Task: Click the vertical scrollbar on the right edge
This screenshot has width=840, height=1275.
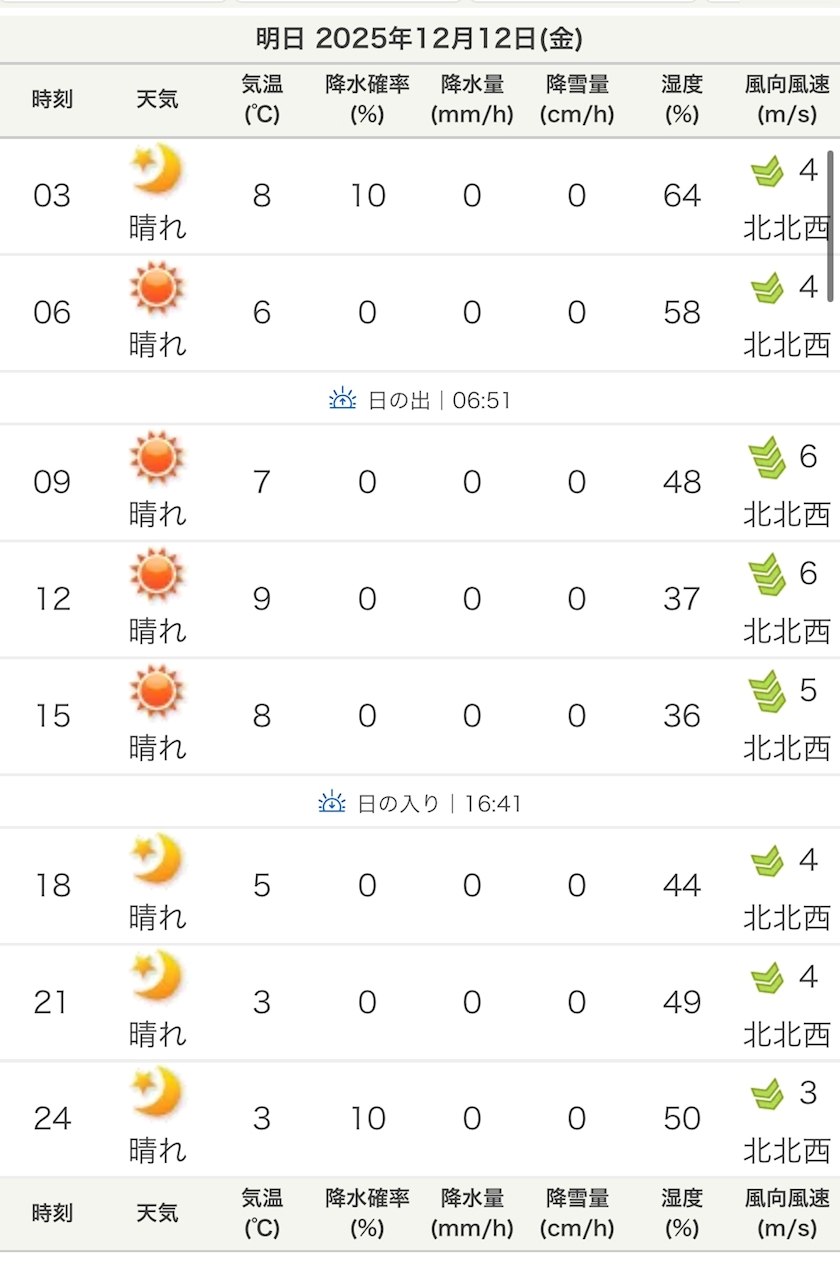Action: (830, 225)
